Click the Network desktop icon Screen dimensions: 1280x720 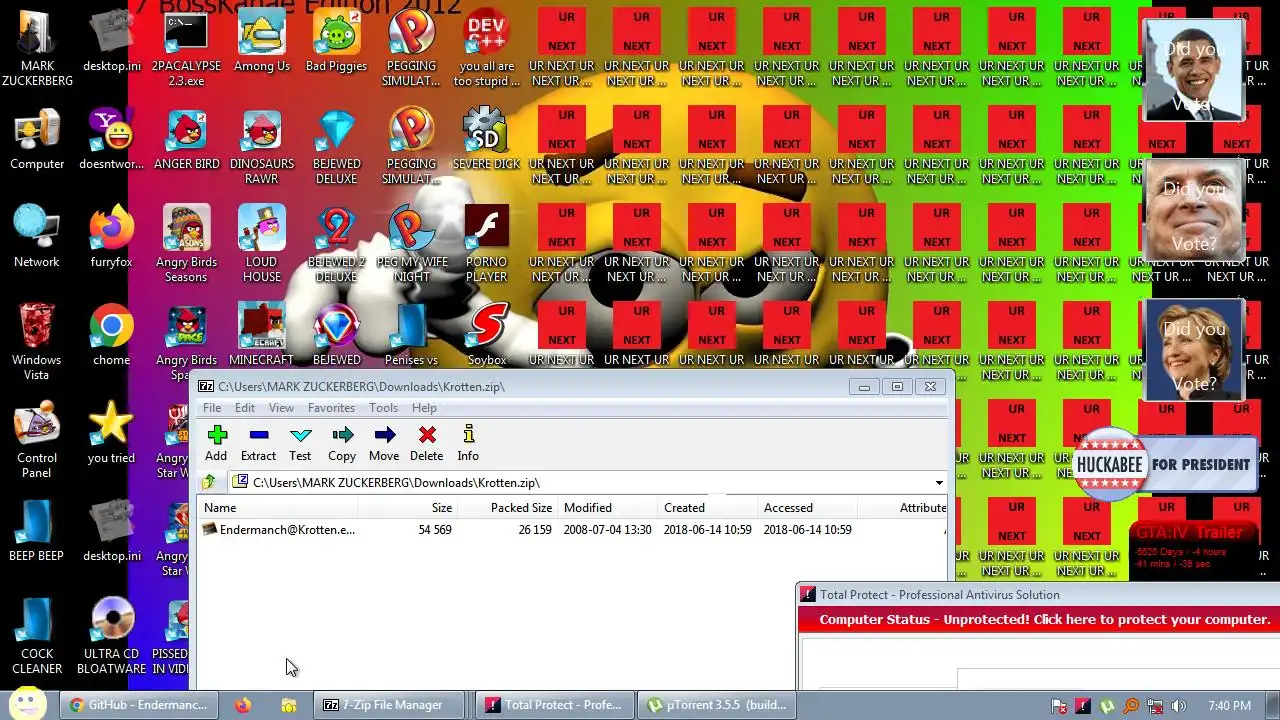coord(37,237)
